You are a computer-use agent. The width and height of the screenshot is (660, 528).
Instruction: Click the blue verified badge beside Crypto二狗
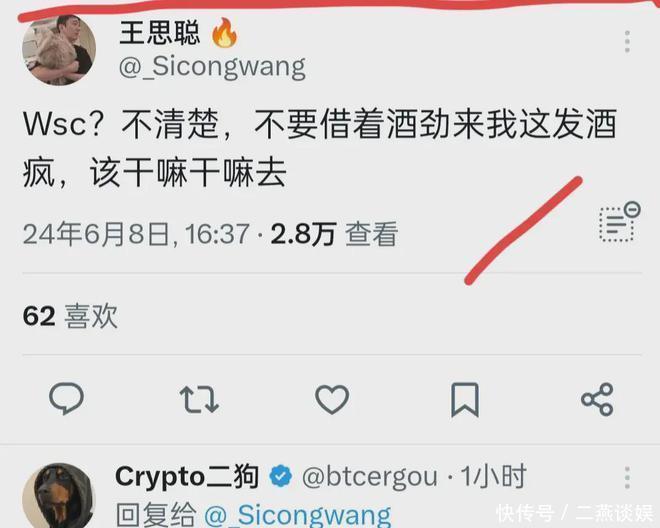tap(280, 477)
